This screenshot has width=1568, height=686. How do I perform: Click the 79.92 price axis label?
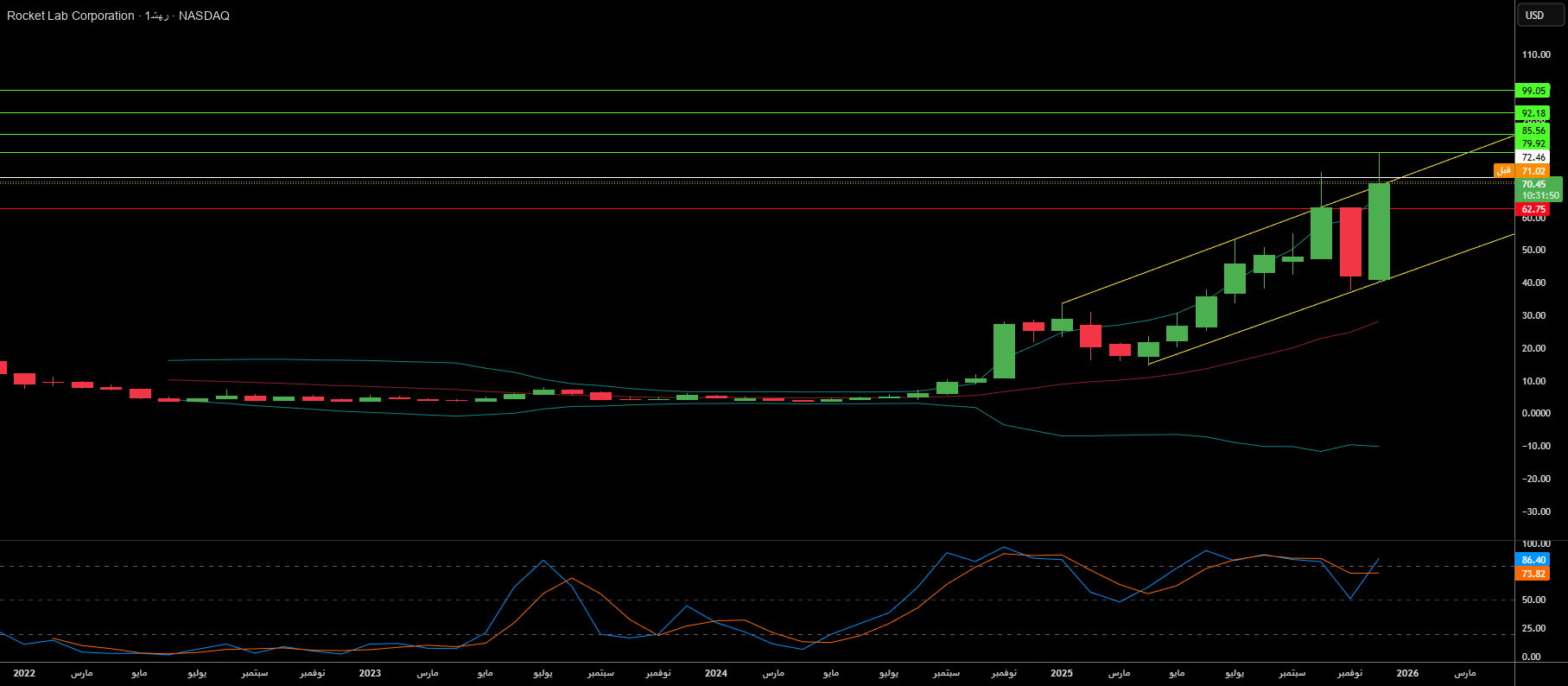1533,143
